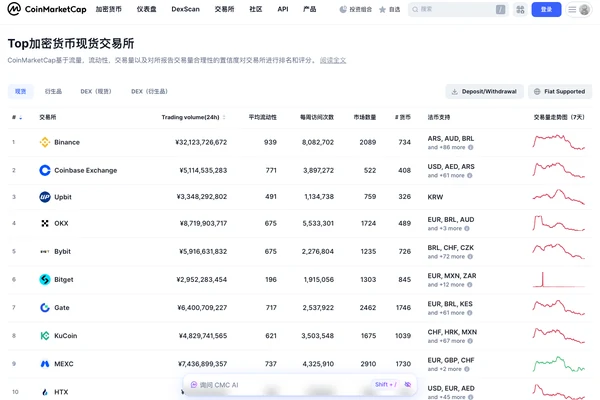The width and height of the screenshot is (600, 400).
Task: Show info icon for KuCoin fiat currencies
Action: [x=470, y=341]
